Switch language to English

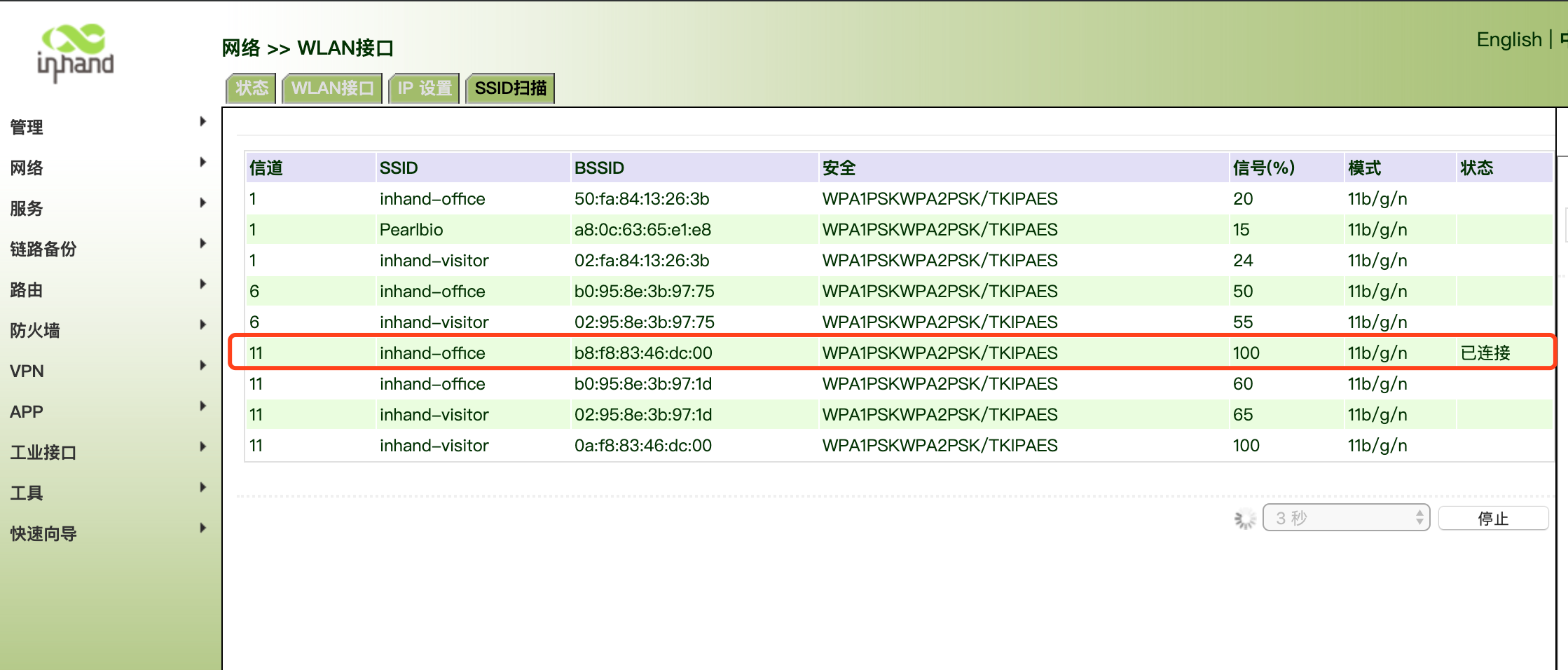pos(1508,40)
